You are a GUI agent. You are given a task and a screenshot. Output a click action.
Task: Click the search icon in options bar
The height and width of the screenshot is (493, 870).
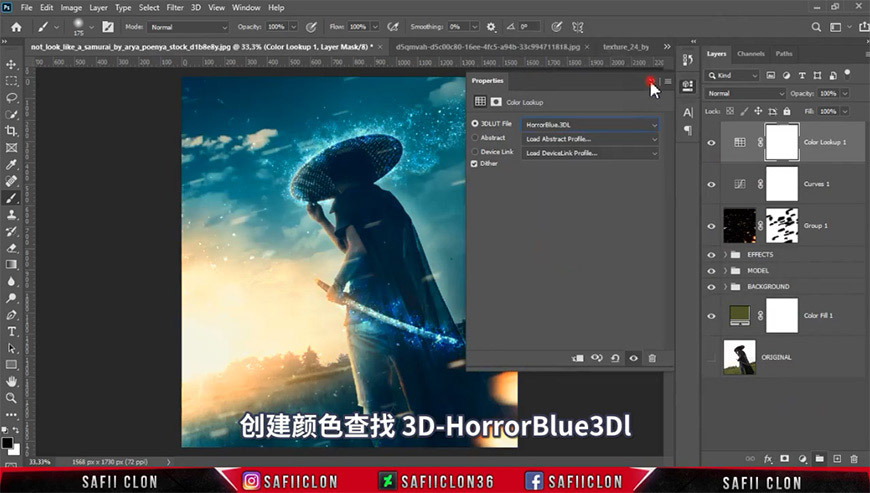[x=816, y=27]
